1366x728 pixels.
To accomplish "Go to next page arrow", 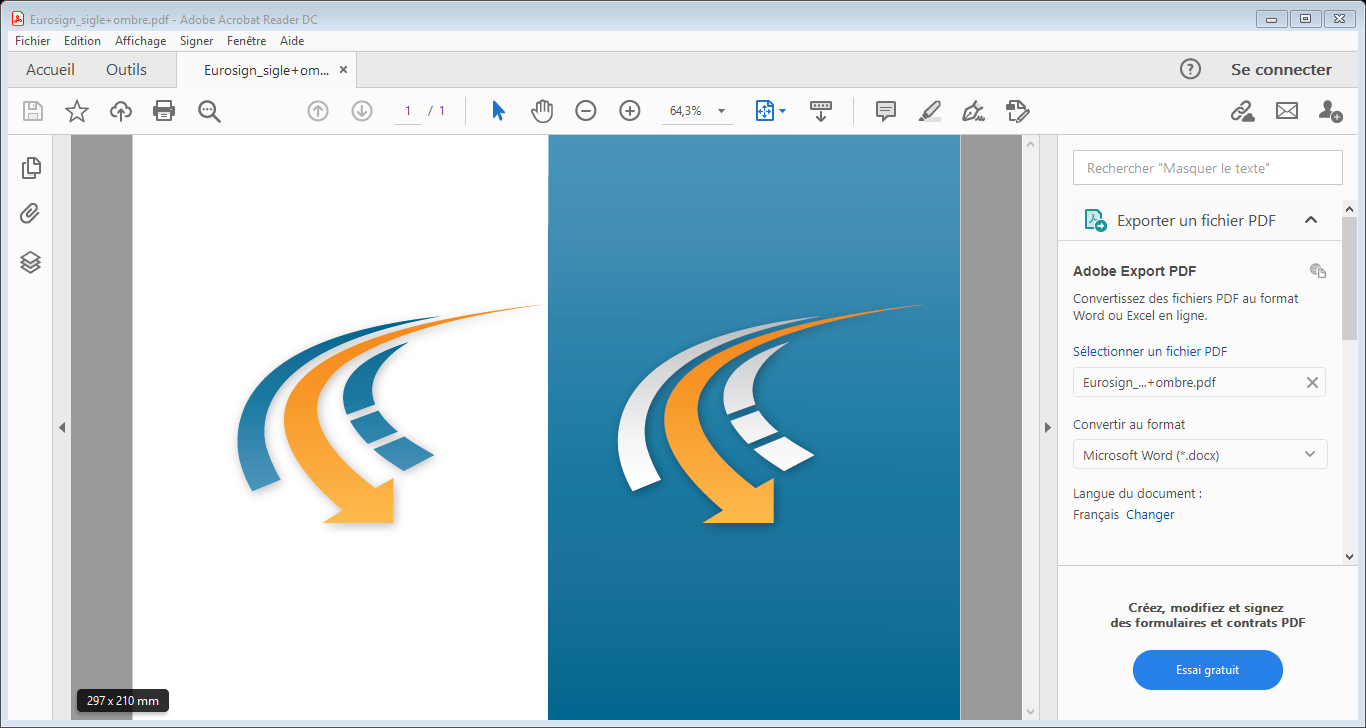I will (x=362, y=111).
